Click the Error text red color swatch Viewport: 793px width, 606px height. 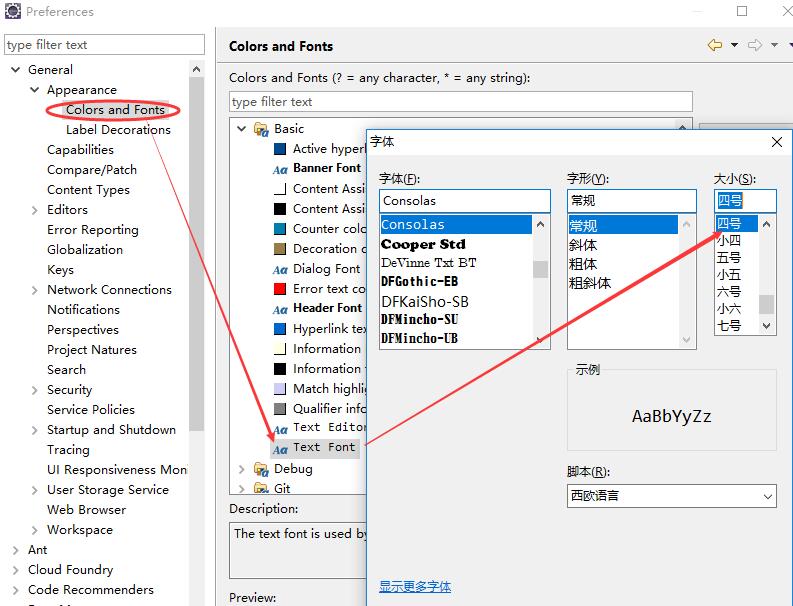pos(280,289)
